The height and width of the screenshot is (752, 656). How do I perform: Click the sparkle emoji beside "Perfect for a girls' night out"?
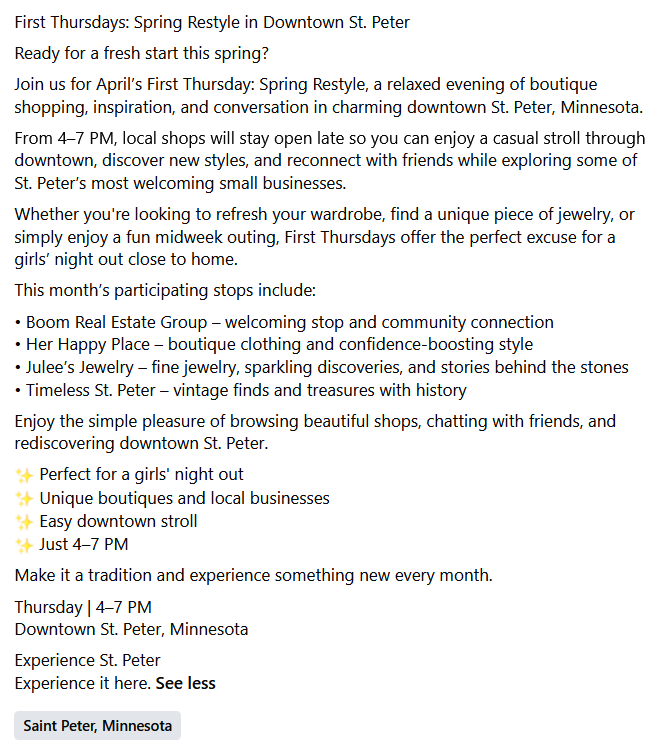pyautogui.click(x=24, y=474)
